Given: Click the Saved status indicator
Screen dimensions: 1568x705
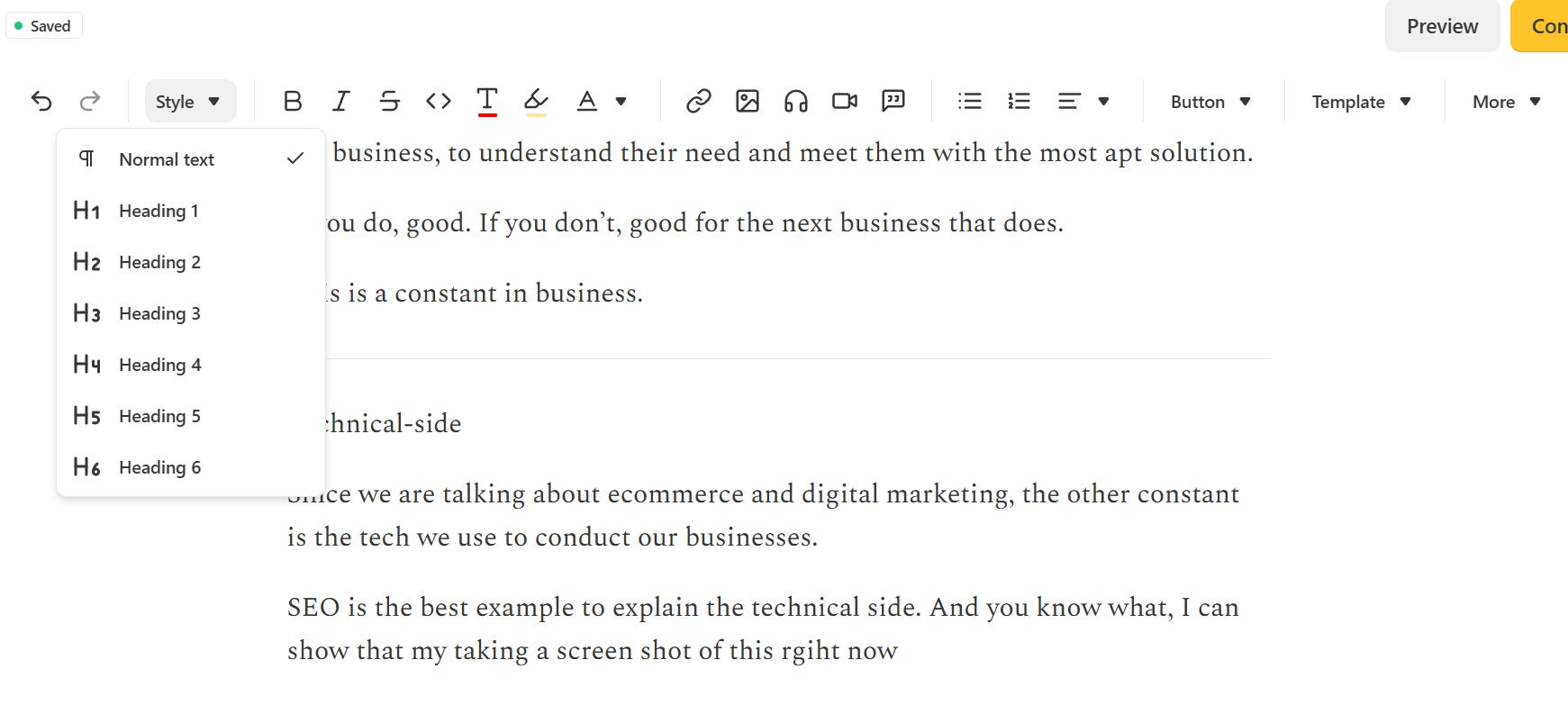Looking at the screenshot, I should tap(43, 26).
